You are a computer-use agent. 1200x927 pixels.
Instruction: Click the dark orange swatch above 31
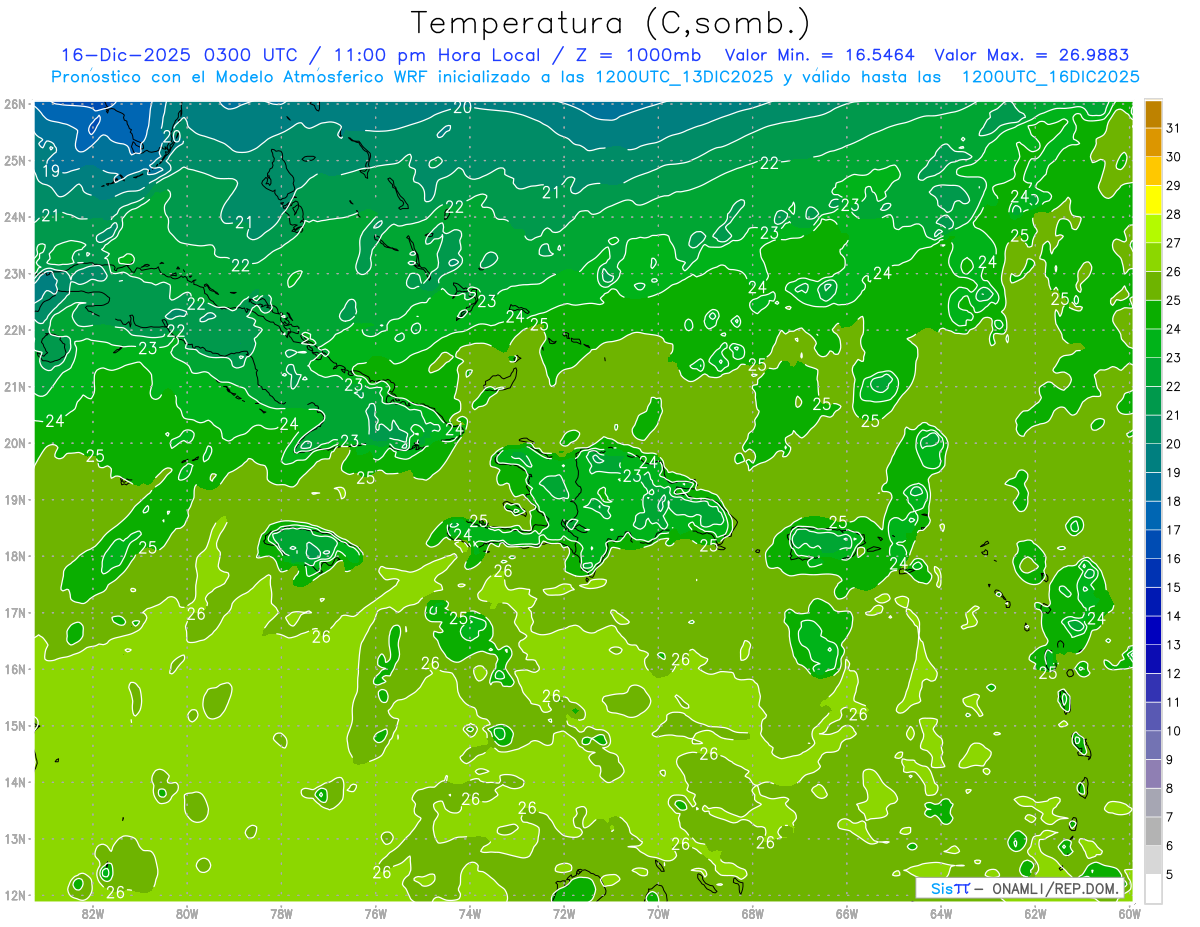tap(1154, 114)
